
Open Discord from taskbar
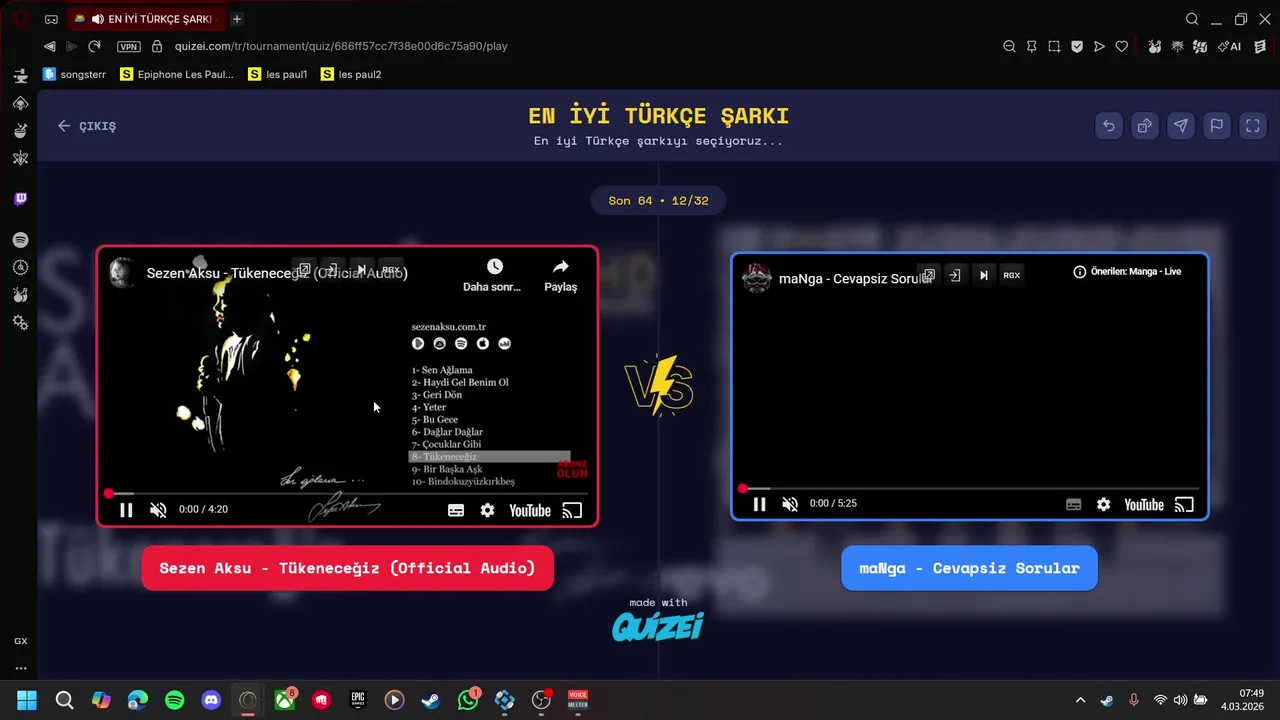pyautogui.click(x=211, y=700)
